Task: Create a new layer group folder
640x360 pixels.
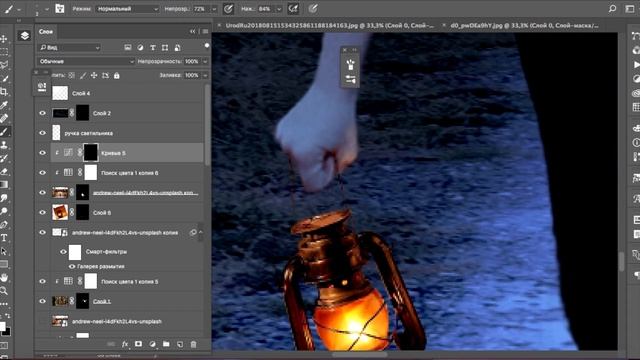Action: tap(166, 344)
